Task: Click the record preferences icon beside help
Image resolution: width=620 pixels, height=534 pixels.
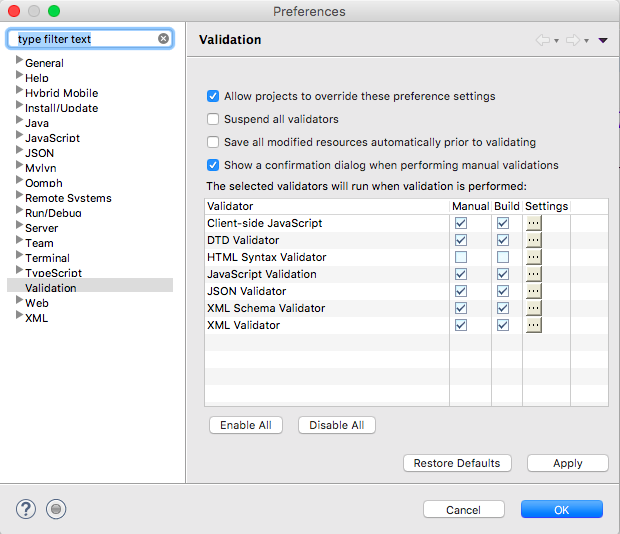Action: (x=57, y=509)
